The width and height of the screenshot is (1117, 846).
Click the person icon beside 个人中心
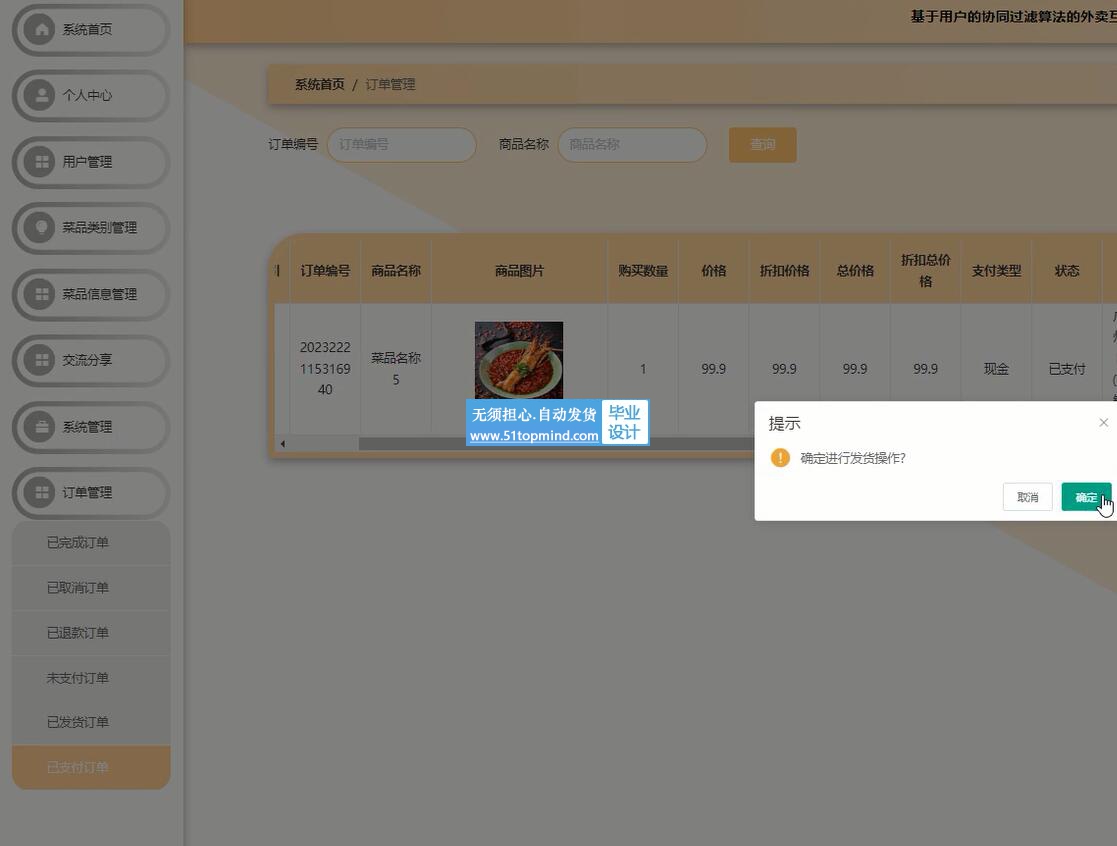pyautogui.click(x=41, y=96)
